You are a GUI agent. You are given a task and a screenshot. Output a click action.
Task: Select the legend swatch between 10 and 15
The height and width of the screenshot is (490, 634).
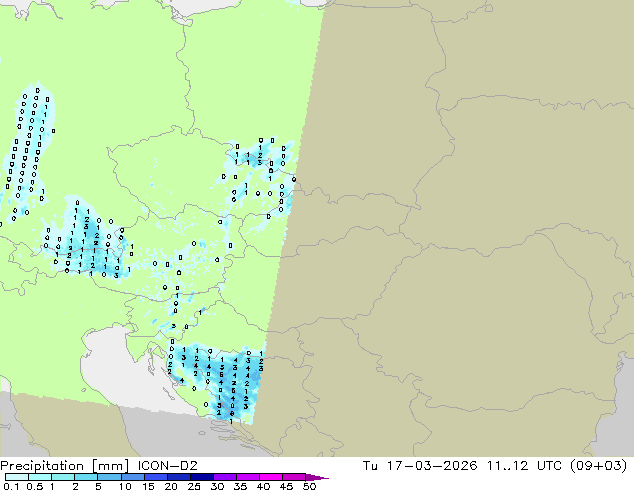(132, 477)
